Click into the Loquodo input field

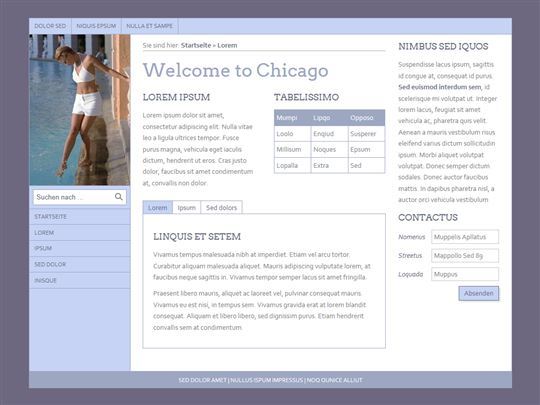point(465,274)
